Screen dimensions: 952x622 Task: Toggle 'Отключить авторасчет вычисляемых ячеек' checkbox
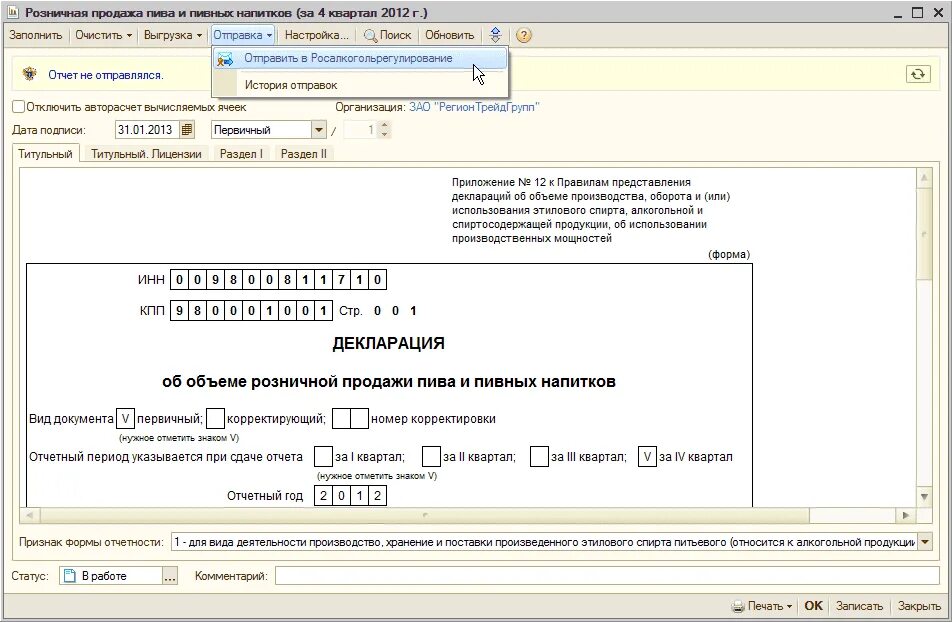18,107
